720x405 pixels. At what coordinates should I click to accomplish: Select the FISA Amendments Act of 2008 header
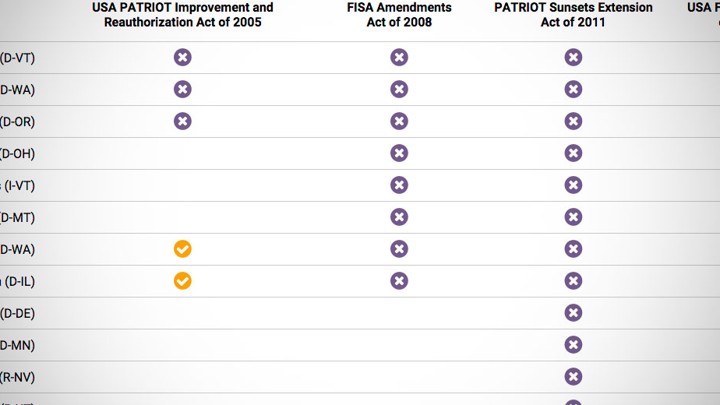(399, 15)
